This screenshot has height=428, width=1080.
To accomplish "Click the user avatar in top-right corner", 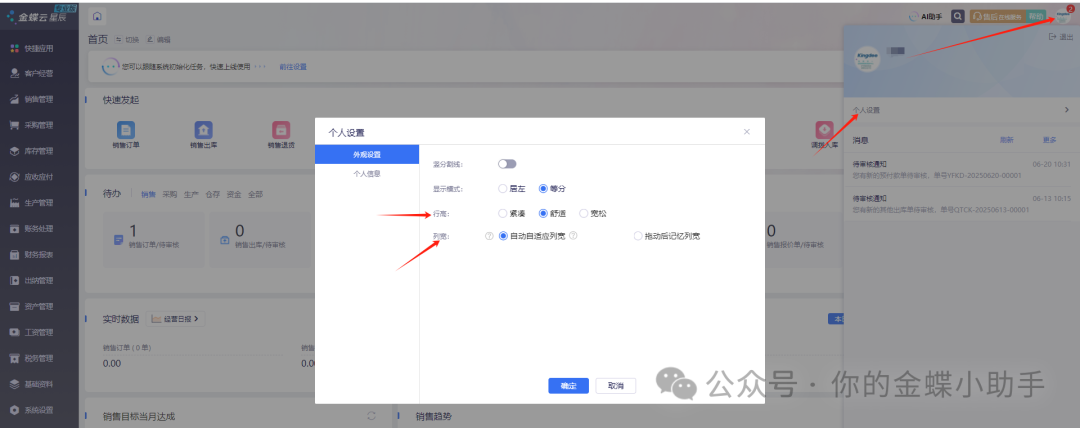I will click(1061, 16).
